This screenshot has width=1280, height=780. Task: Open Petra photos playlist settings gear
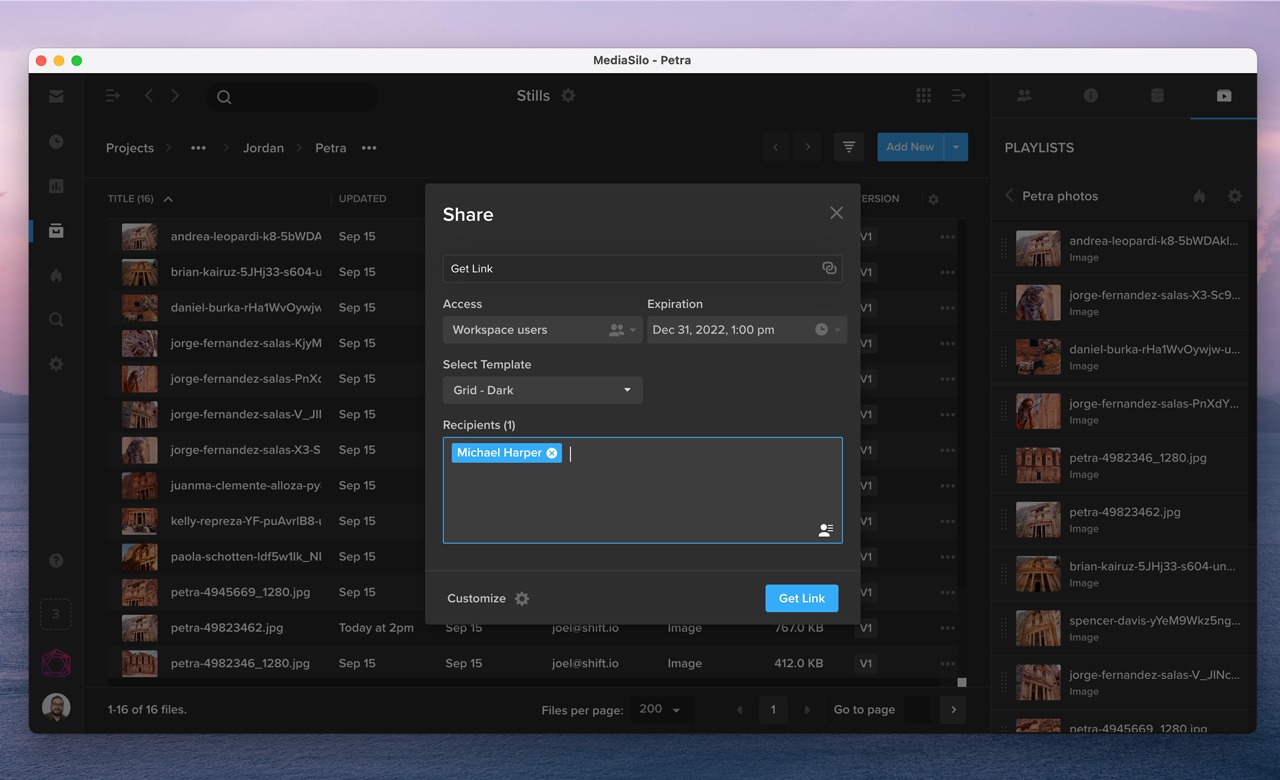click(x=1234, y=196)
